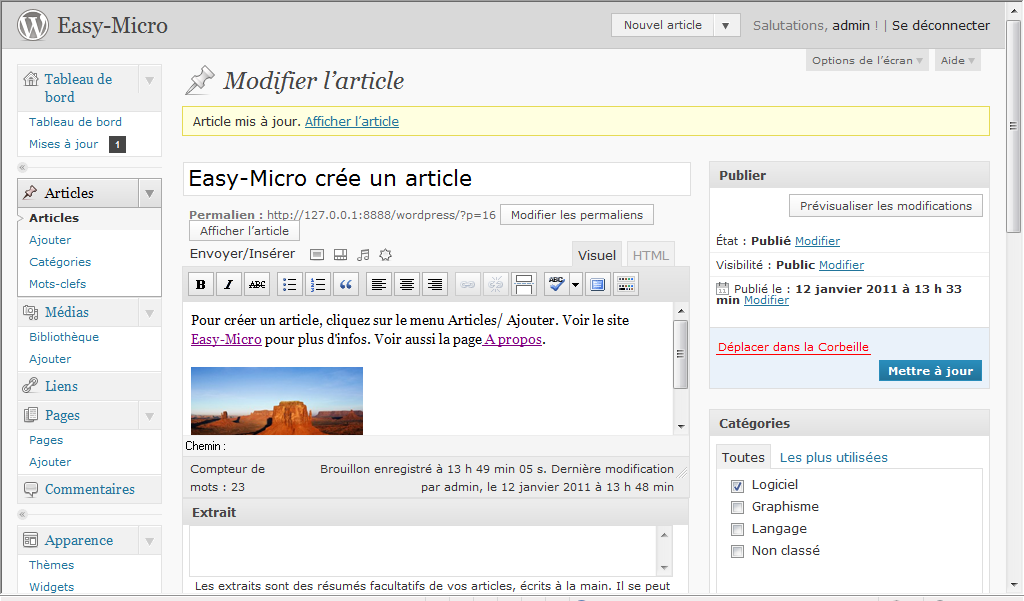Switch to the HTML editor tab
Viewport: 1024px width, 601px height.
[650, 255]
